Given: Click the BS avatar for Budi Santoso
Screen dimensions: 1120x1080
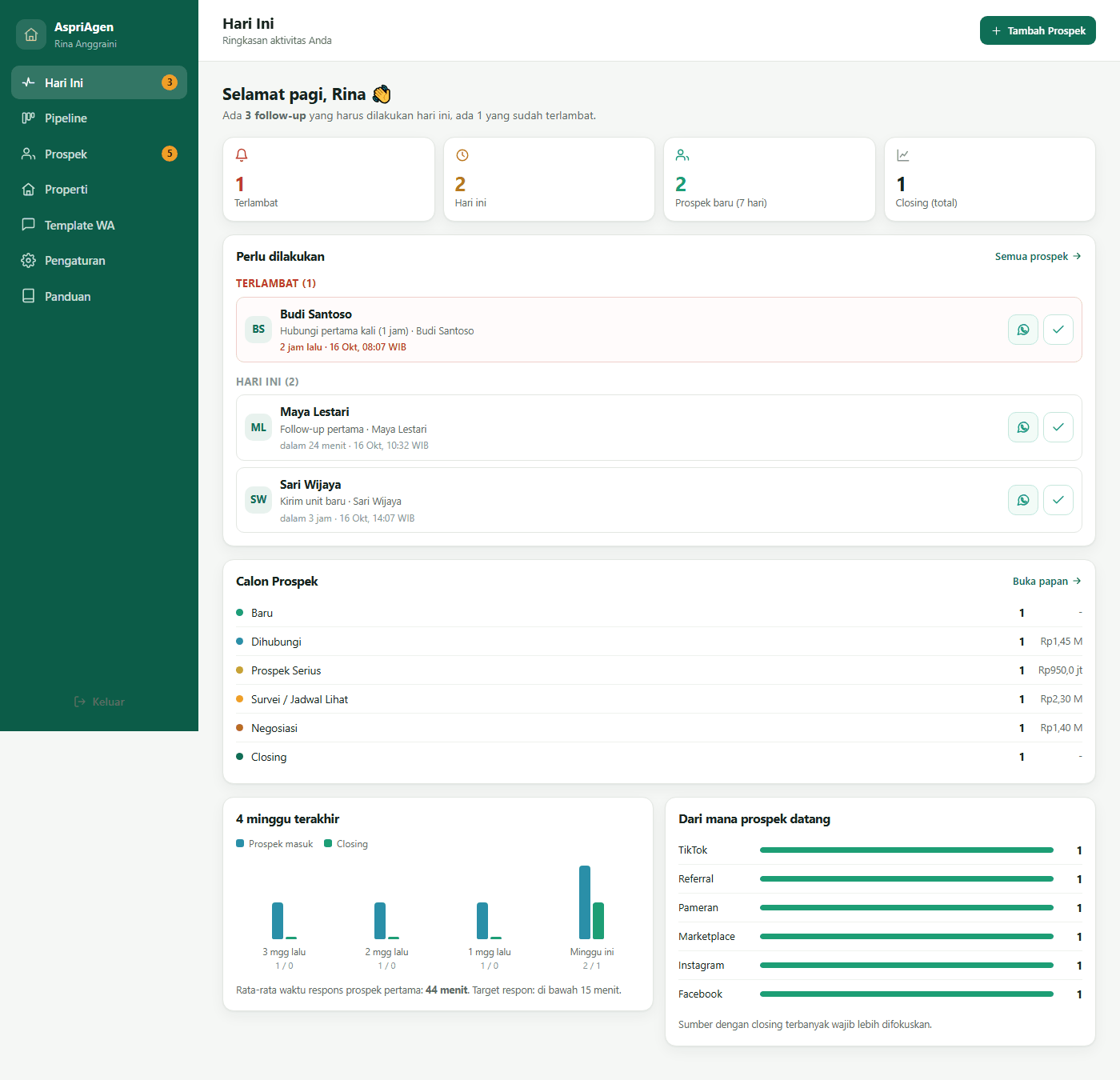Looking at the screenshot, I should [x=258, y=330].
